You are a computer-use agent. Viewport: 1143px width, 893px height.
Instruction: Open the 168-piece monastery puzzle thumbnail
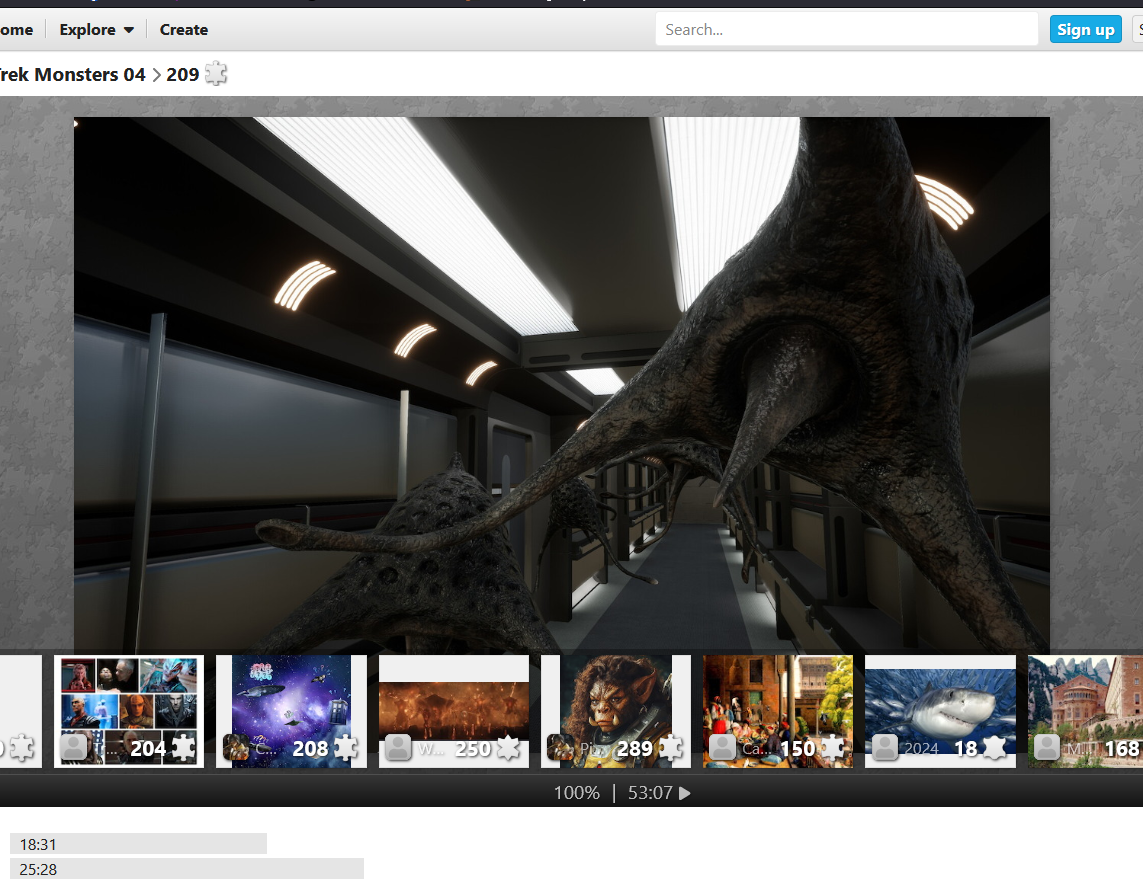[1085, 711]
